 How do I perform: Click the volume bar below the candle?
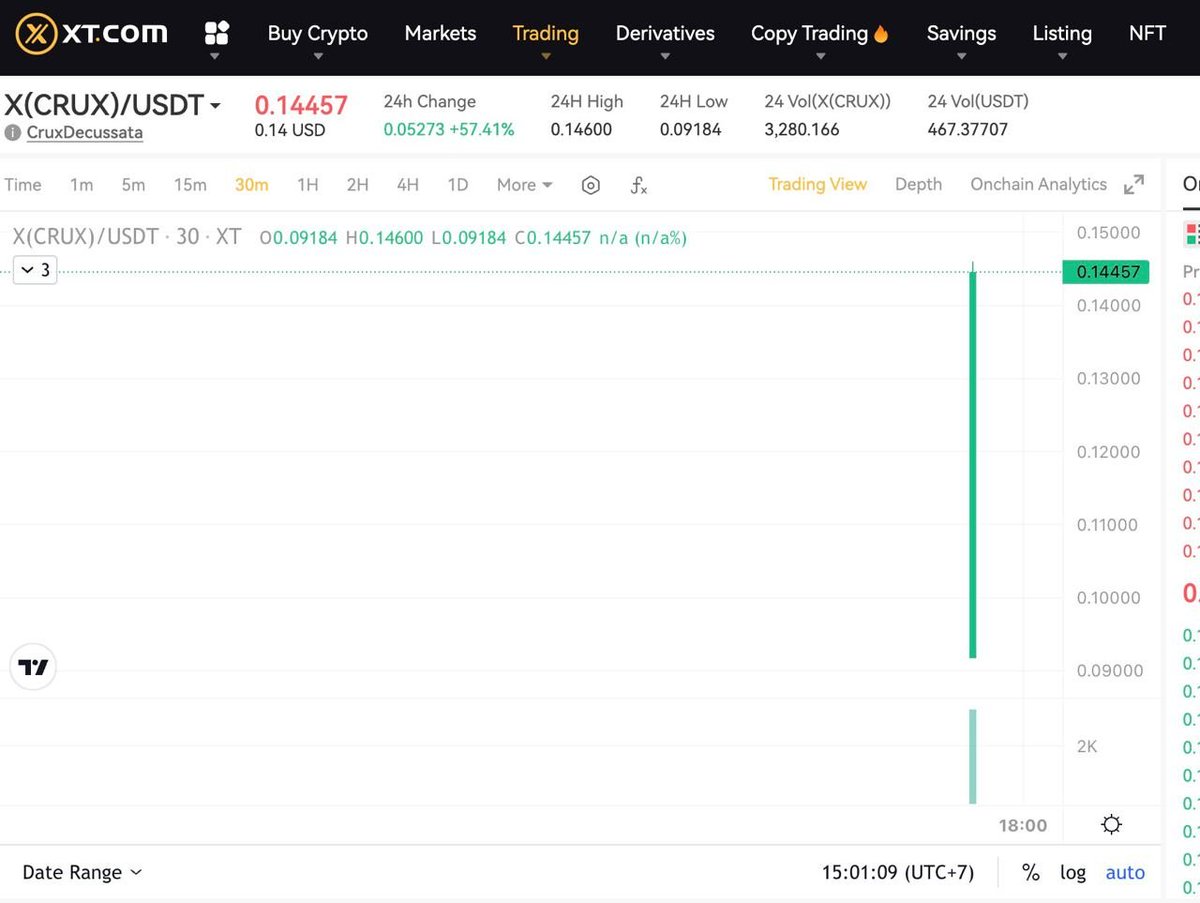[x=973, y=756]
